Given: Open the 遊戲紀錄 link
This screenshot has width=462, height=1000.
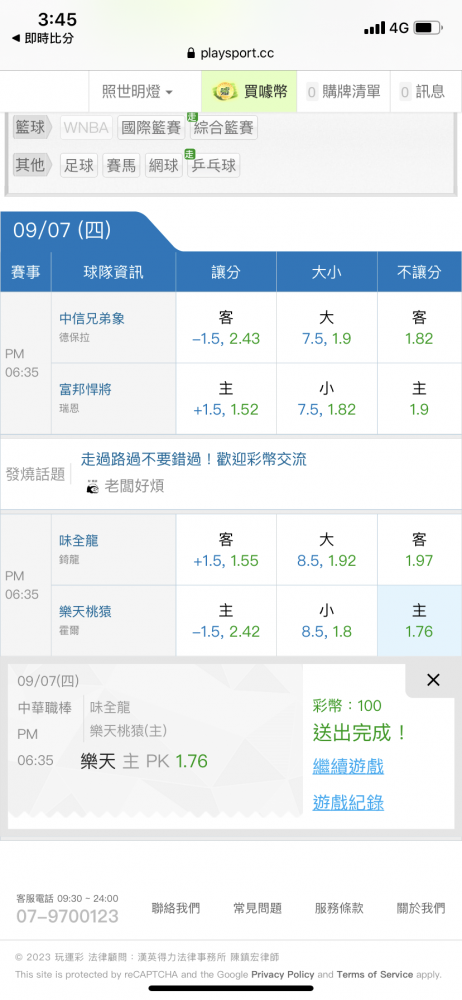Looking at the screenshot, I should (348, 802).
